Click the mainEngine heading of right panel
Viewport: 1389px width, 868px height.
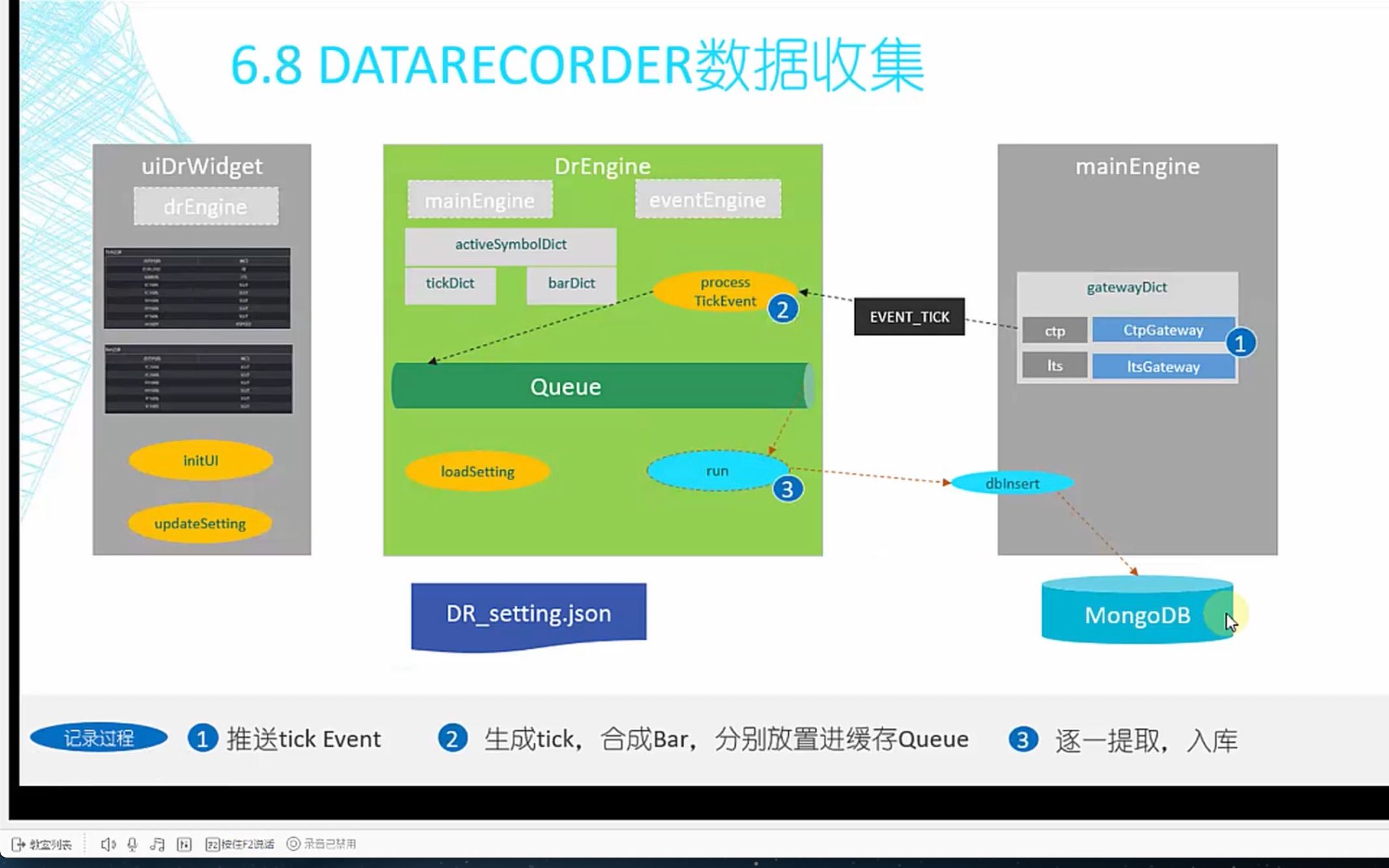click(x=1137, y=167)
